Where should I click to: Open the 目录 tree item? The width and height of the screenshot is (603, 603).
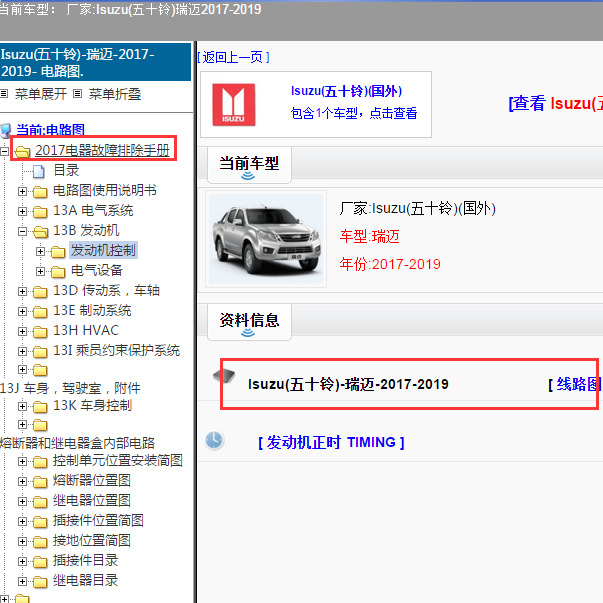66,170
